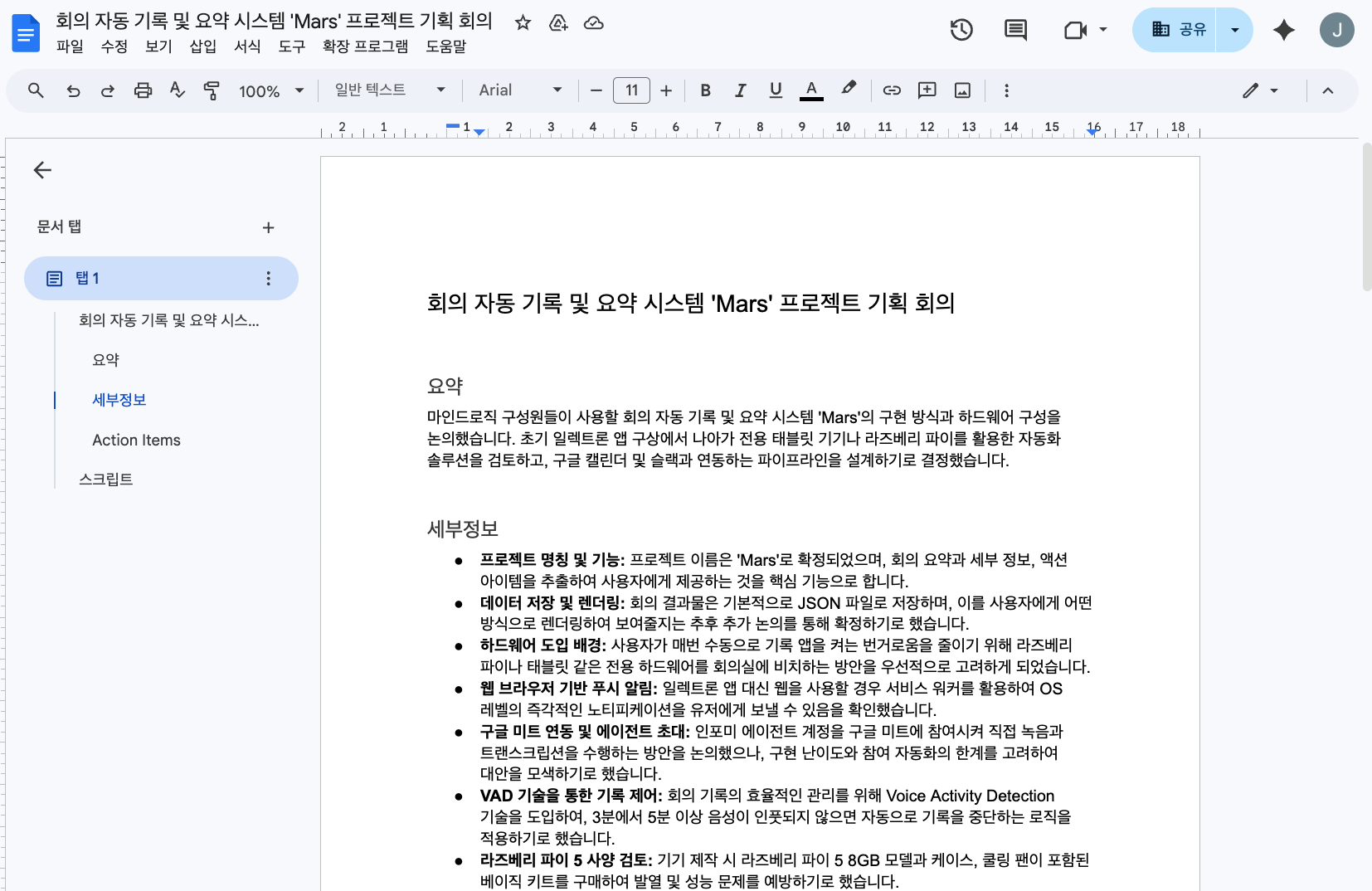Toggle bold formatting
Viewport: 1372px width, 891px height.
tap(705, 90)
